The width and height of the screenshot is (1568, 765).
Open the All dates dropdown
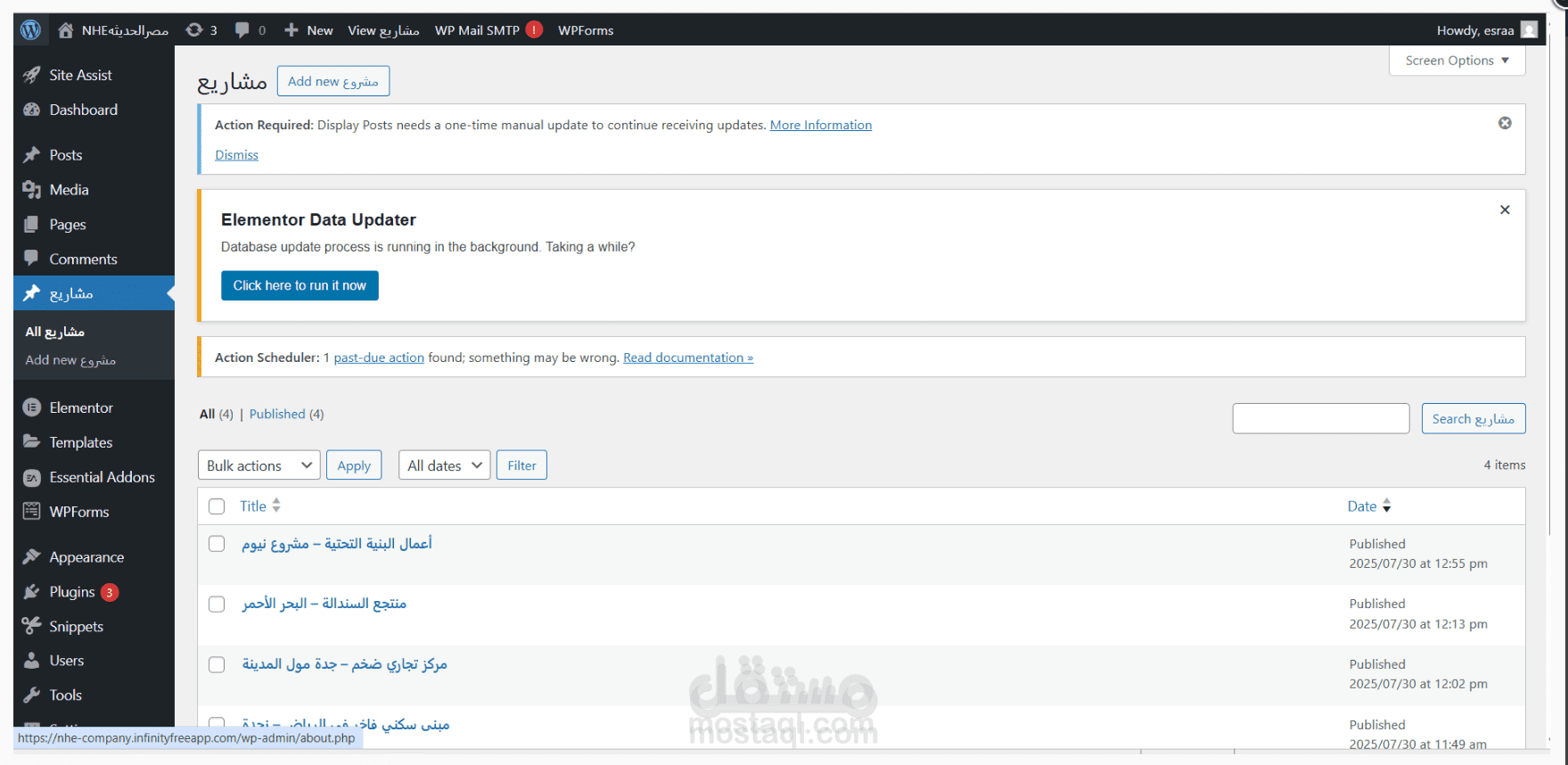pyautogui.click(x=444, y=465)
